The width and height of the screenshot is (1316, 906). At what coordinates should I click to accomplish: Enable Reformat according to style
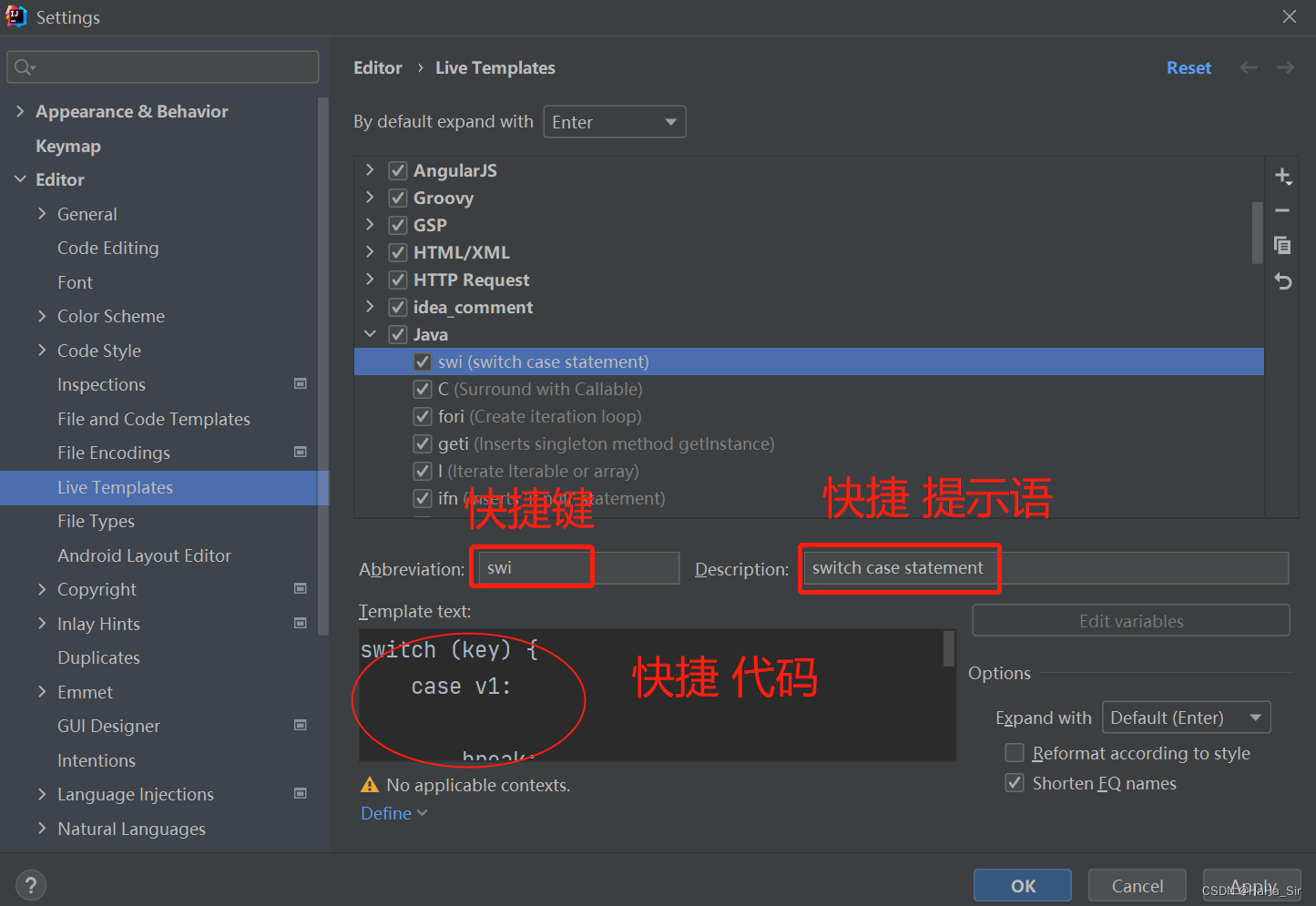(x=1015, y=753)
